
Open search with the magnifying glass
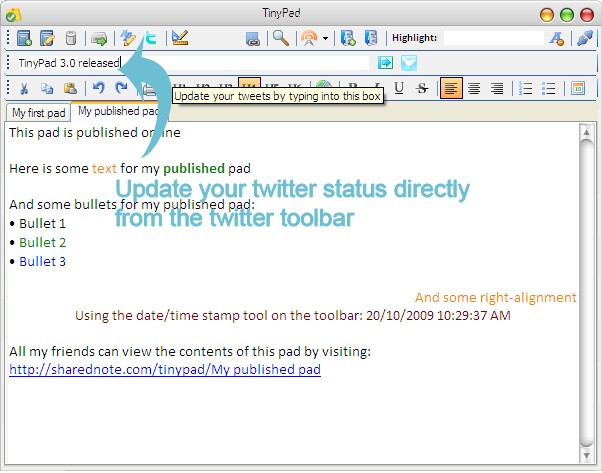point(281,38)
